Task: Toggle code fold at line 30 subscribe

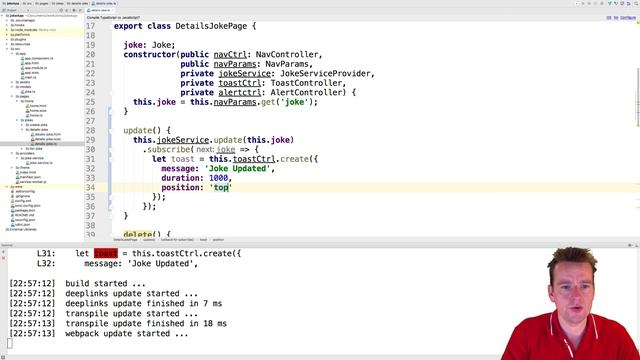Action: pos(110,149)
